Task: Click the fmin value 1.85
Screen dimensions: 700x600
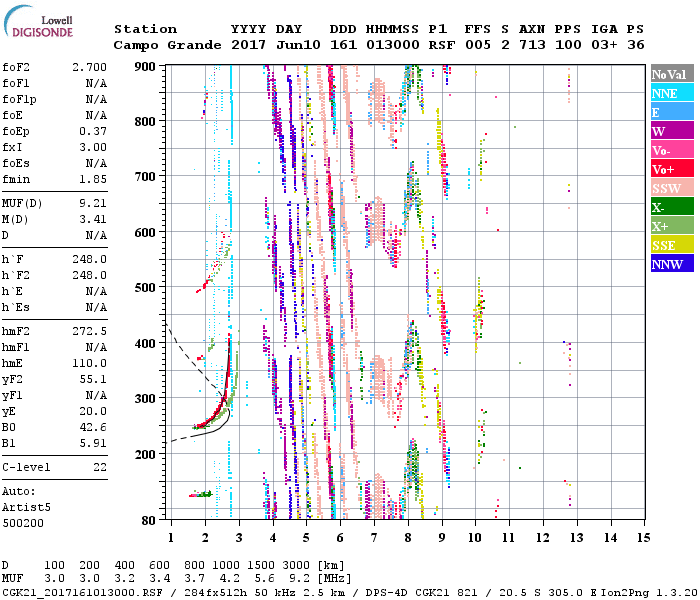Action: point(93,179)
